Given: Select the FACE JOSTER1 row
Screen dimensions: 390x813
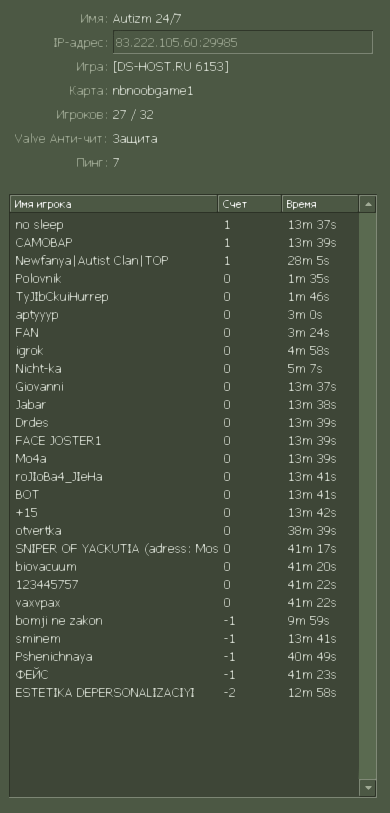Looking at the screenshot, I should (x=185, y=441).
